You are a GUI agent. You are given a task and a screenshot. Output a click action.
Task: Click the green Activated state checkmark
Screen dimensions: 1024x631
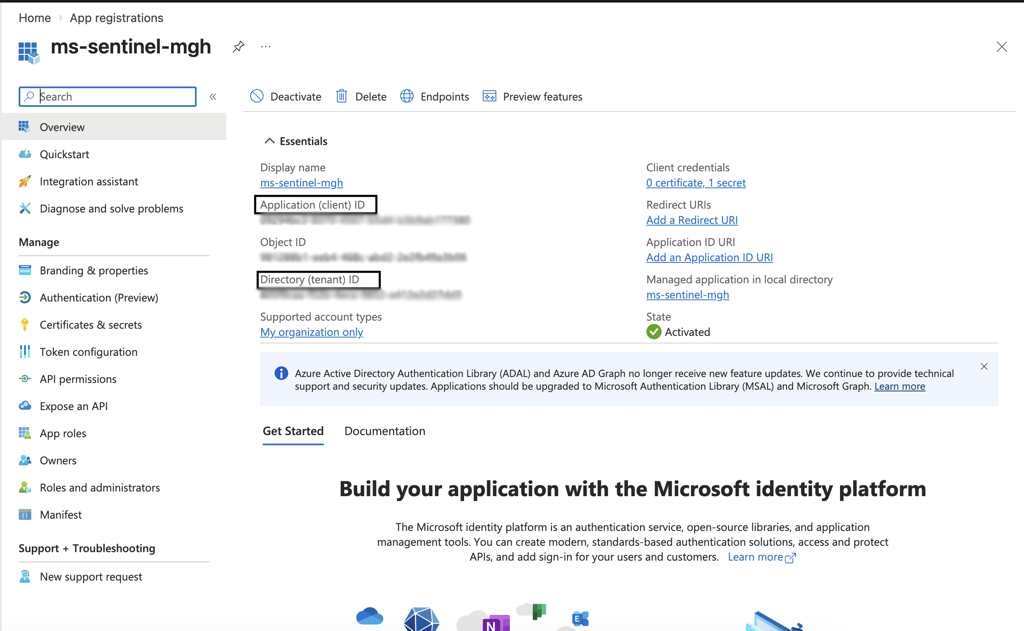pos(654,332)
